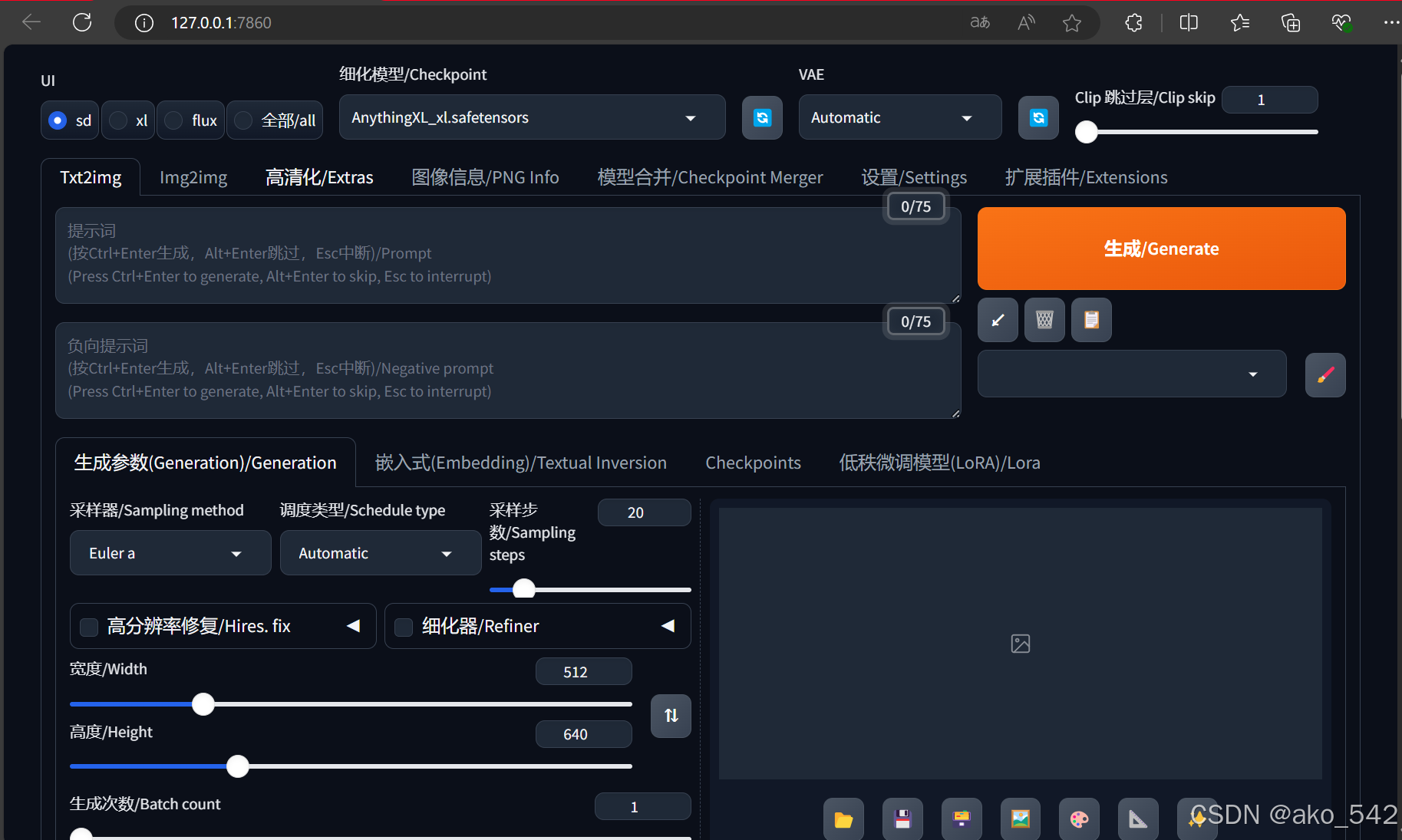Expand the Refiner section arrow
The height and width of the screenshot is (840, 1402).
coord(668,626)
